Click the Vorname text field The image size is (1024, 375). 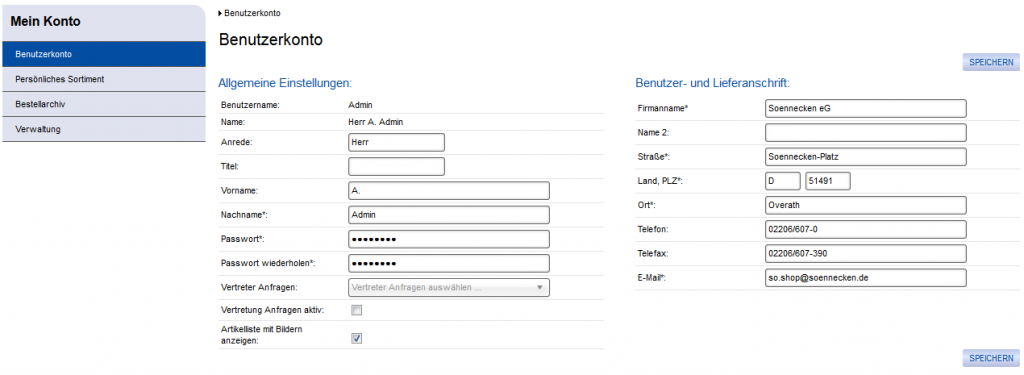coord(449,191)
